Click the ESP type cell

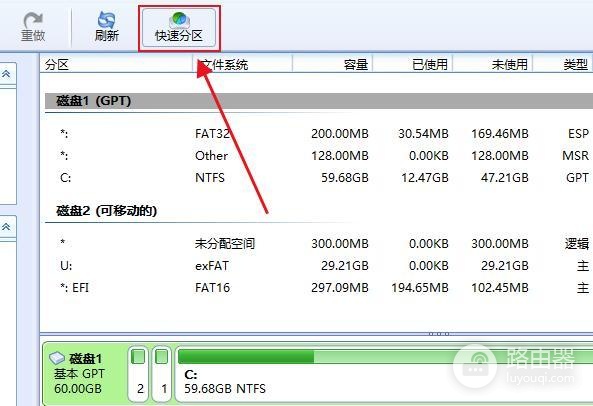[578, 133]
